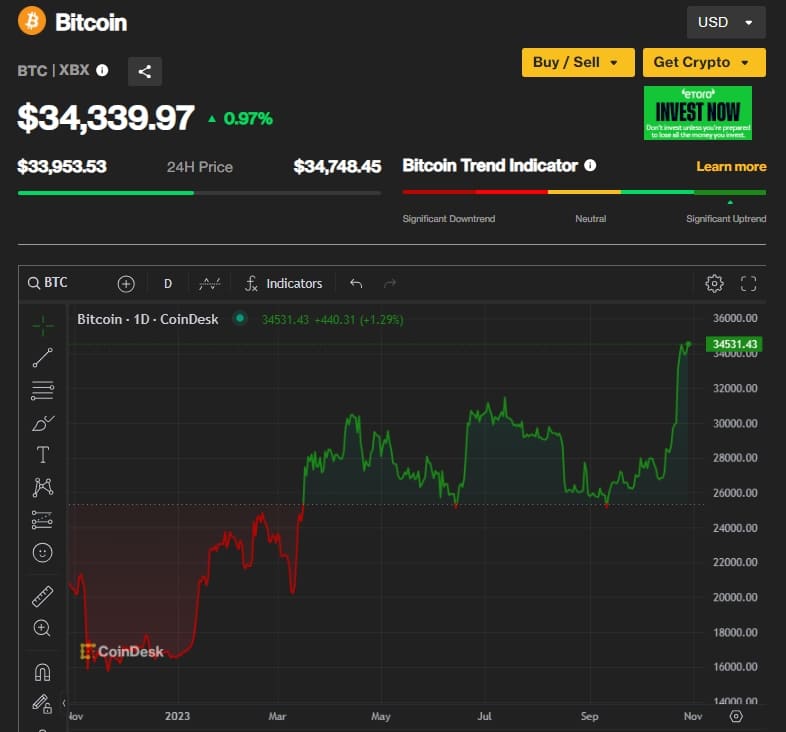Select the XABCD pattern tool
786x732 pixels.
coord(43,487)
